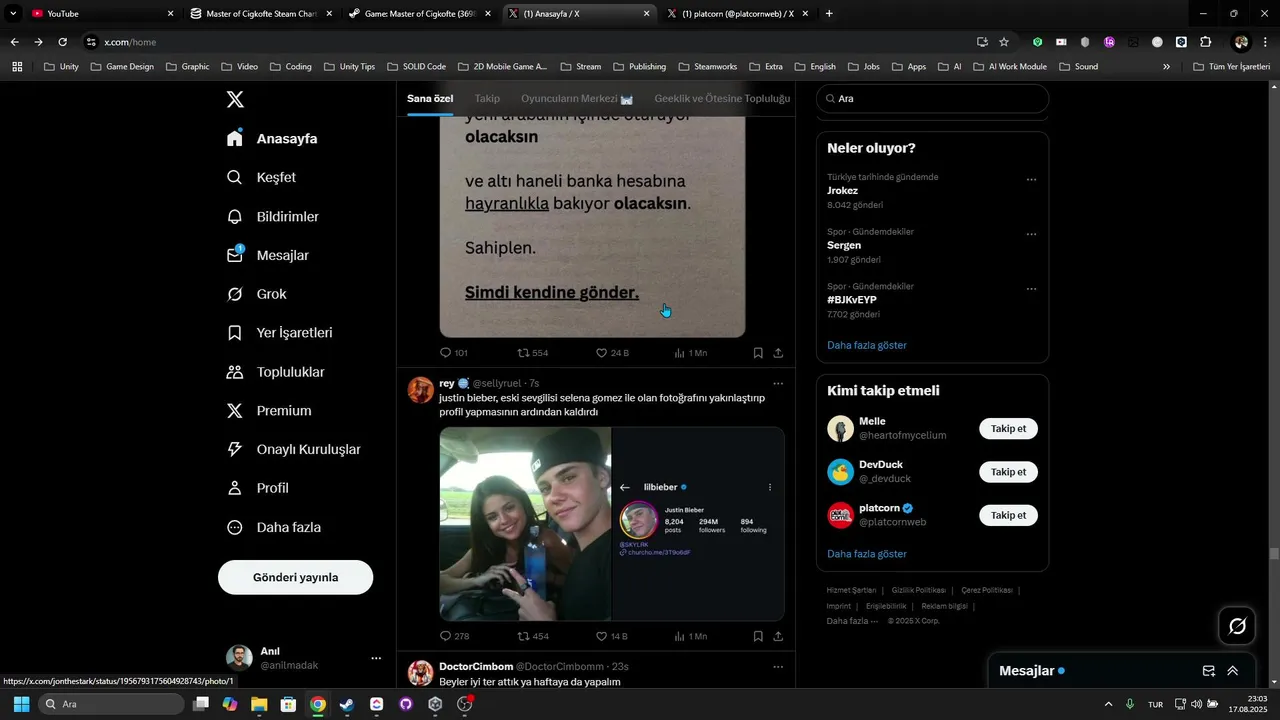Switch to Oyuncuların Merkezi tab

point(577,99)
